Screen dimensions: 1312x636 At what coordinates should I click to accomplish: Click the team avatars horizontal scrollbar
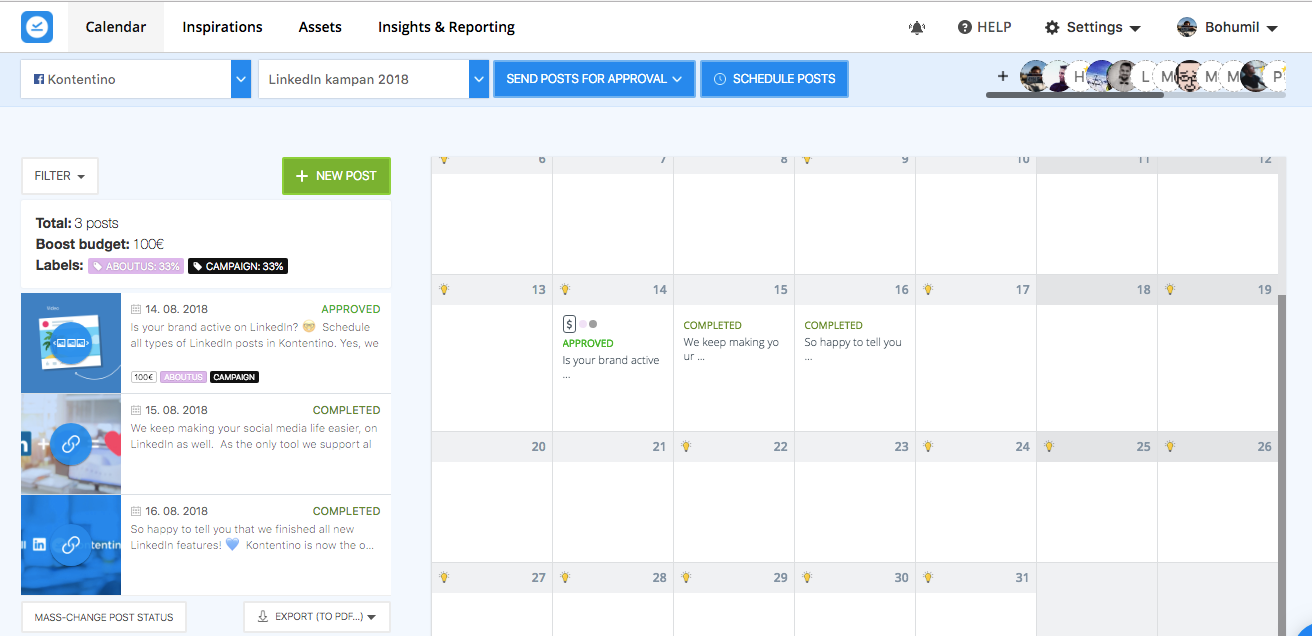(x=1075, y=95)
